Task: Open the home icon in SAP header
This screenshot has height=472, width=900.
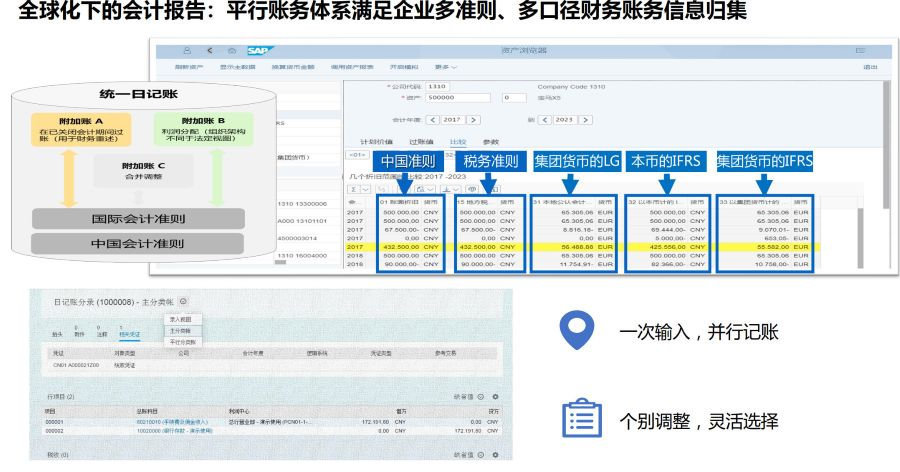Action: [x=232, y=51]
